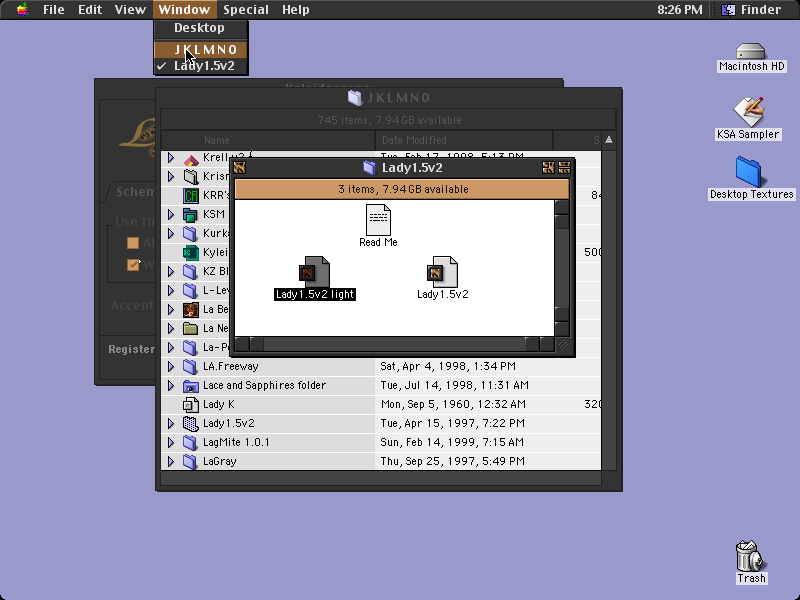
Task: Click the KSM folder icon in the list
Action: 190,214
